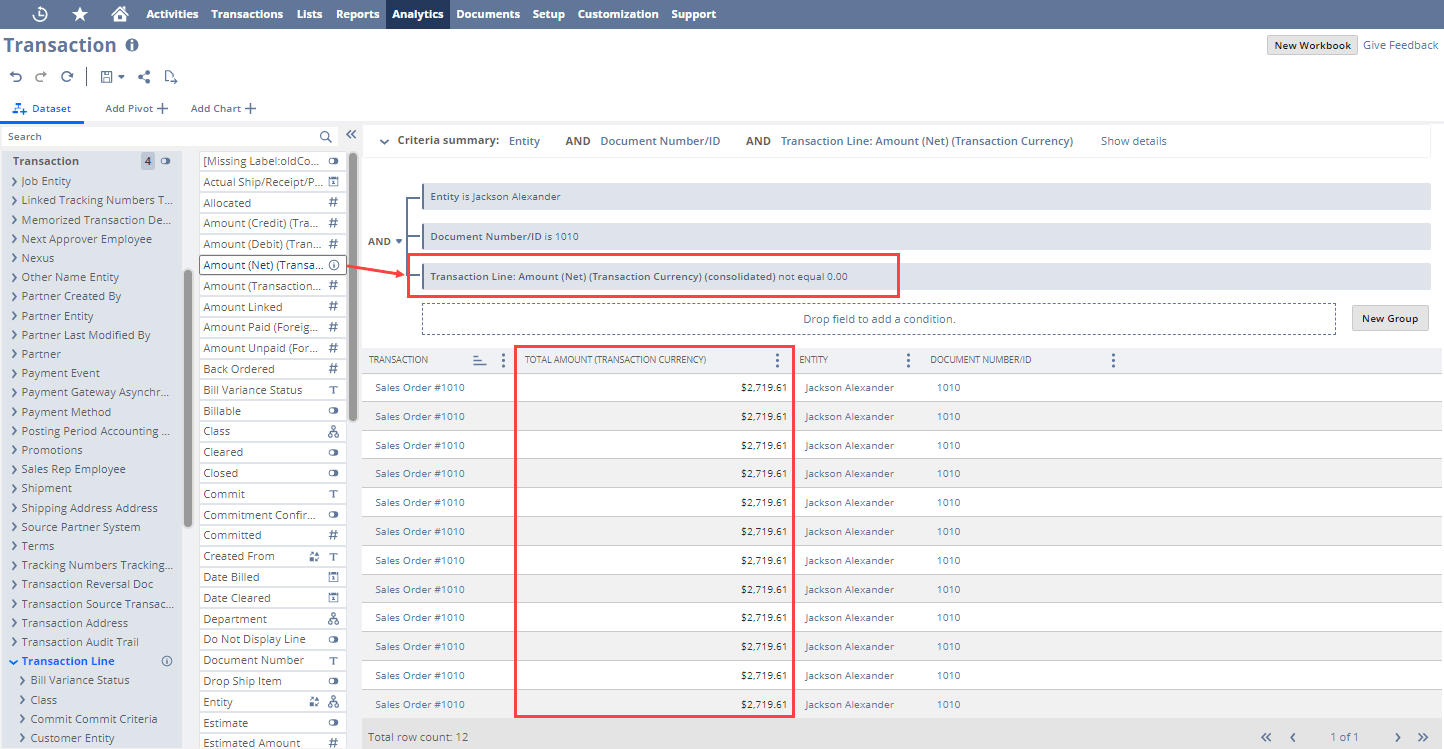Collapse the Transaction Line node
The height and width of the screenshot is (749, 1444).
coord(14,661)
